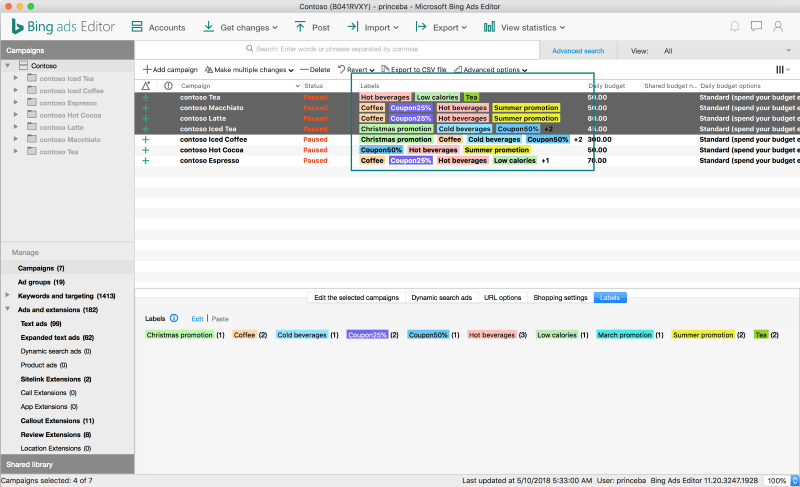Click the plus icon for contoso Tea row
The width and height of the screenshot is (800, 487).
pyautogui.click(x=145, y=97)
